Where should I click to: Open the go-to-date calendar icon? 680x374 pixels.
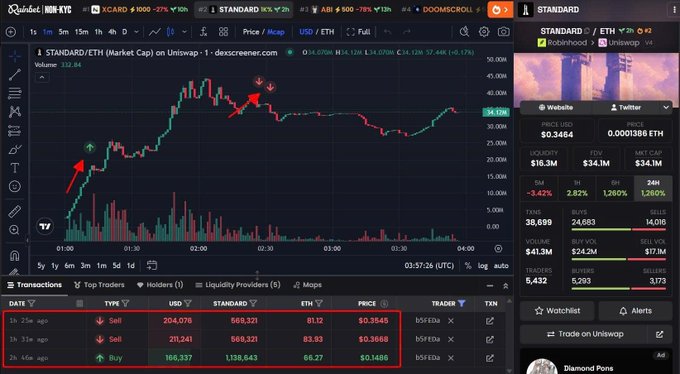tap(152, 265)
